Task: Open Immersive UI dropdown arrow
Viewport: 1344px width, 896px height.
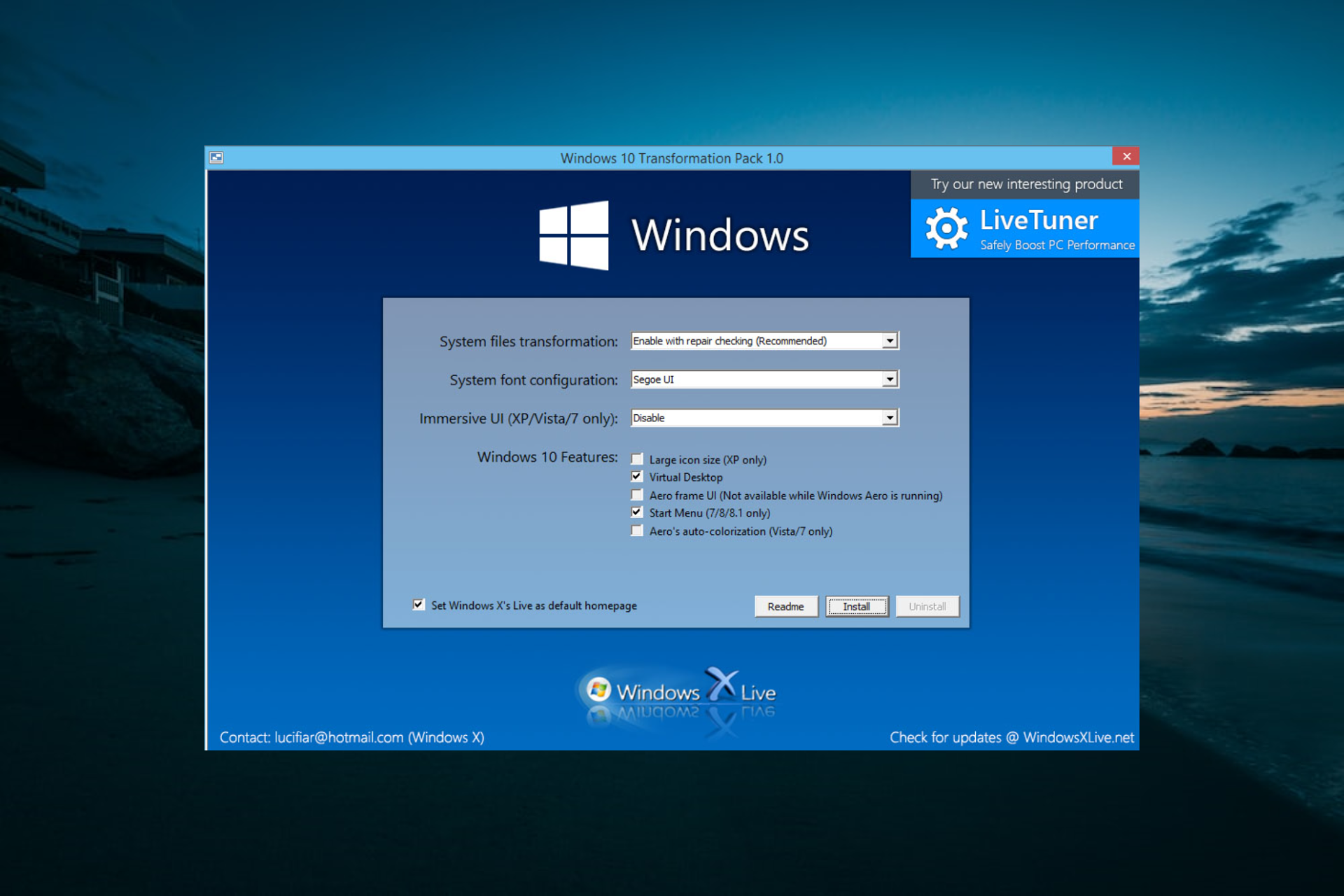Action: 890,418
